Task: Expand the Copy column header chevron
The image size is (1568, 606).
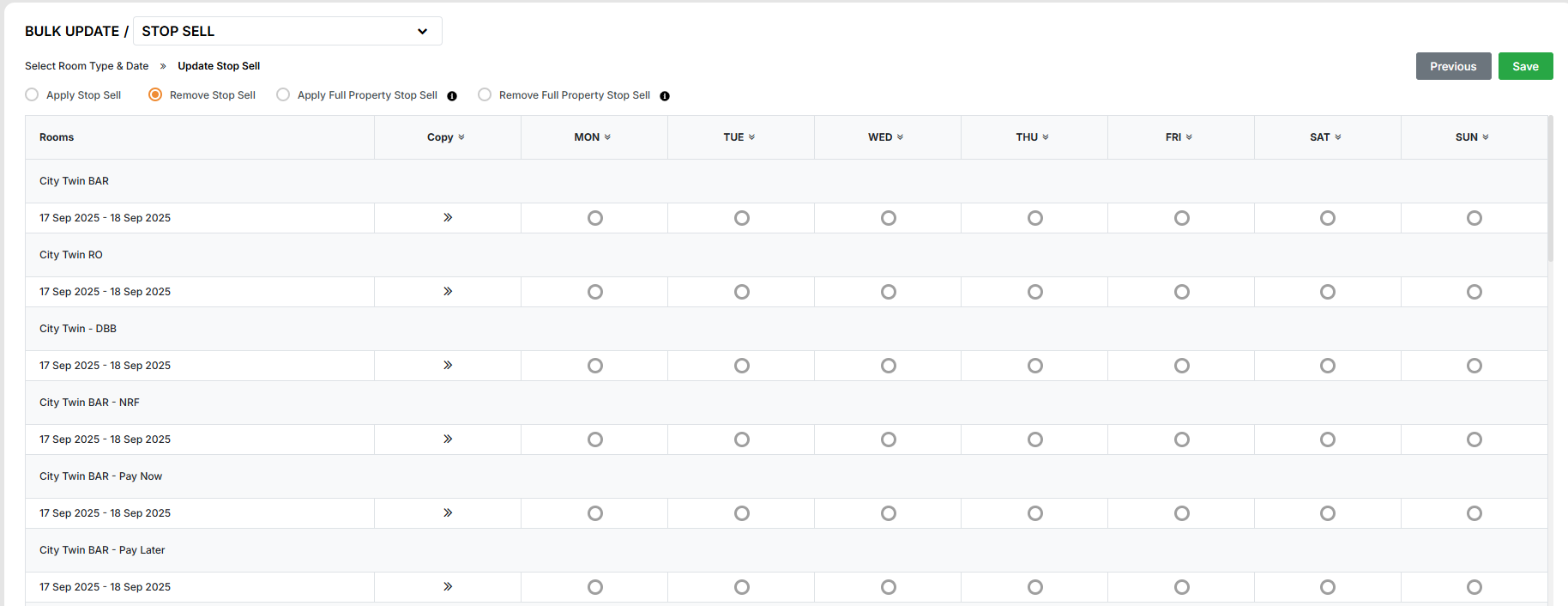Action: tap(461, 137)
